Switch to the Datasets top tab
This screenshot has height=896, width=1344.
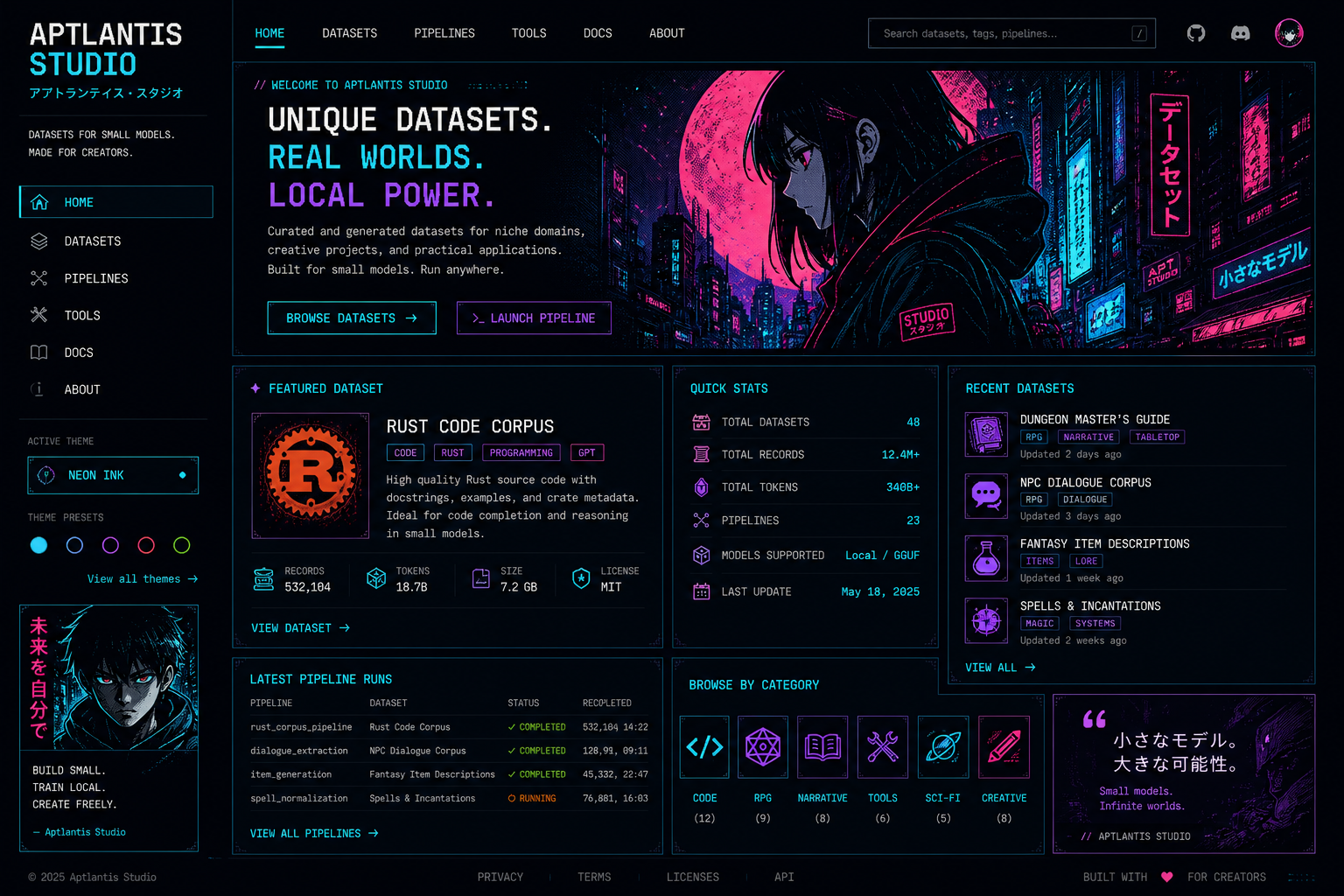(x=349, y=33)
